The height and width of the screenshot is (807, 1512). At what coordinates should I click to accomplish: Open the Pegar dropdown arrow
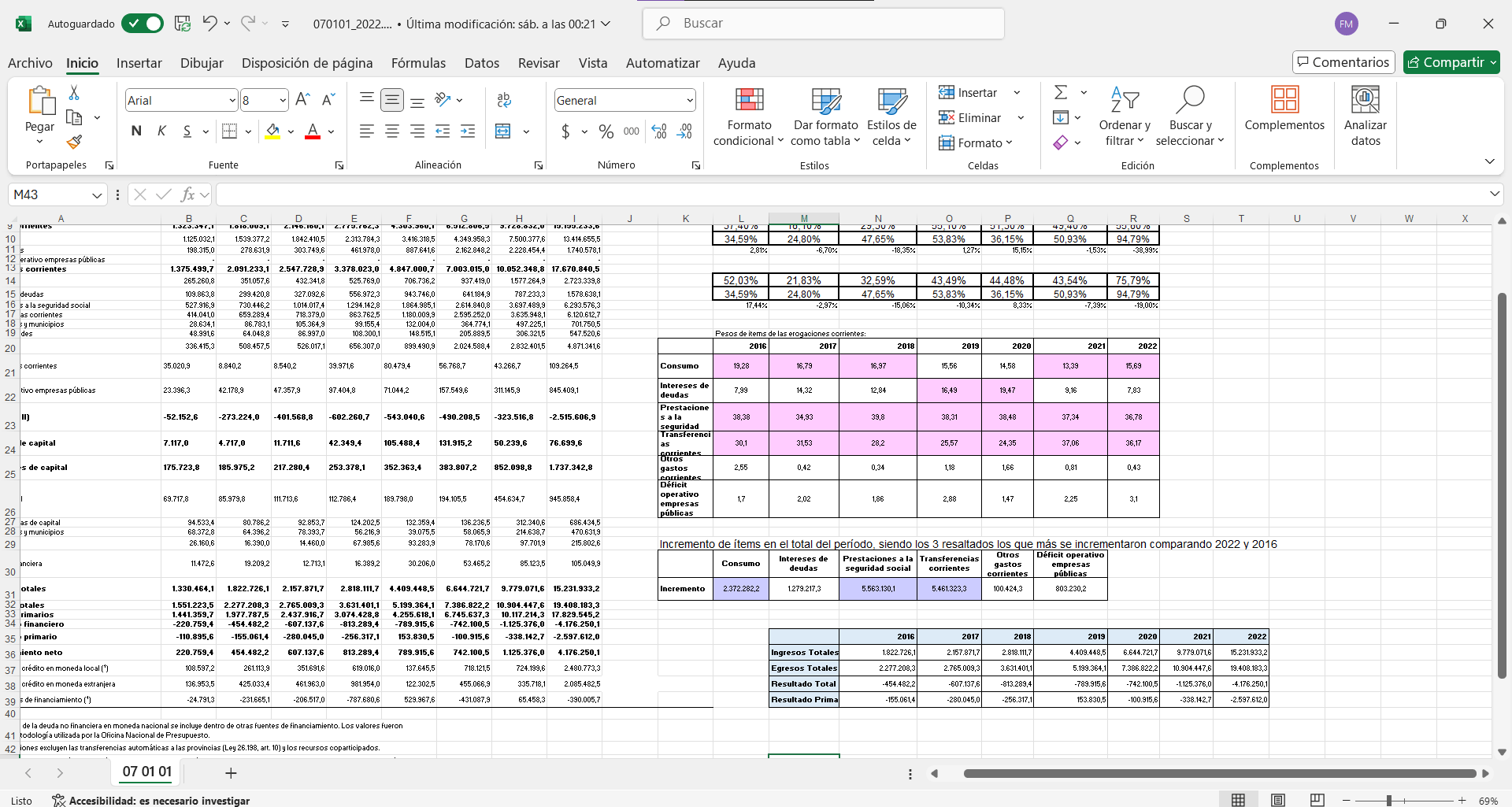[40, 142]
